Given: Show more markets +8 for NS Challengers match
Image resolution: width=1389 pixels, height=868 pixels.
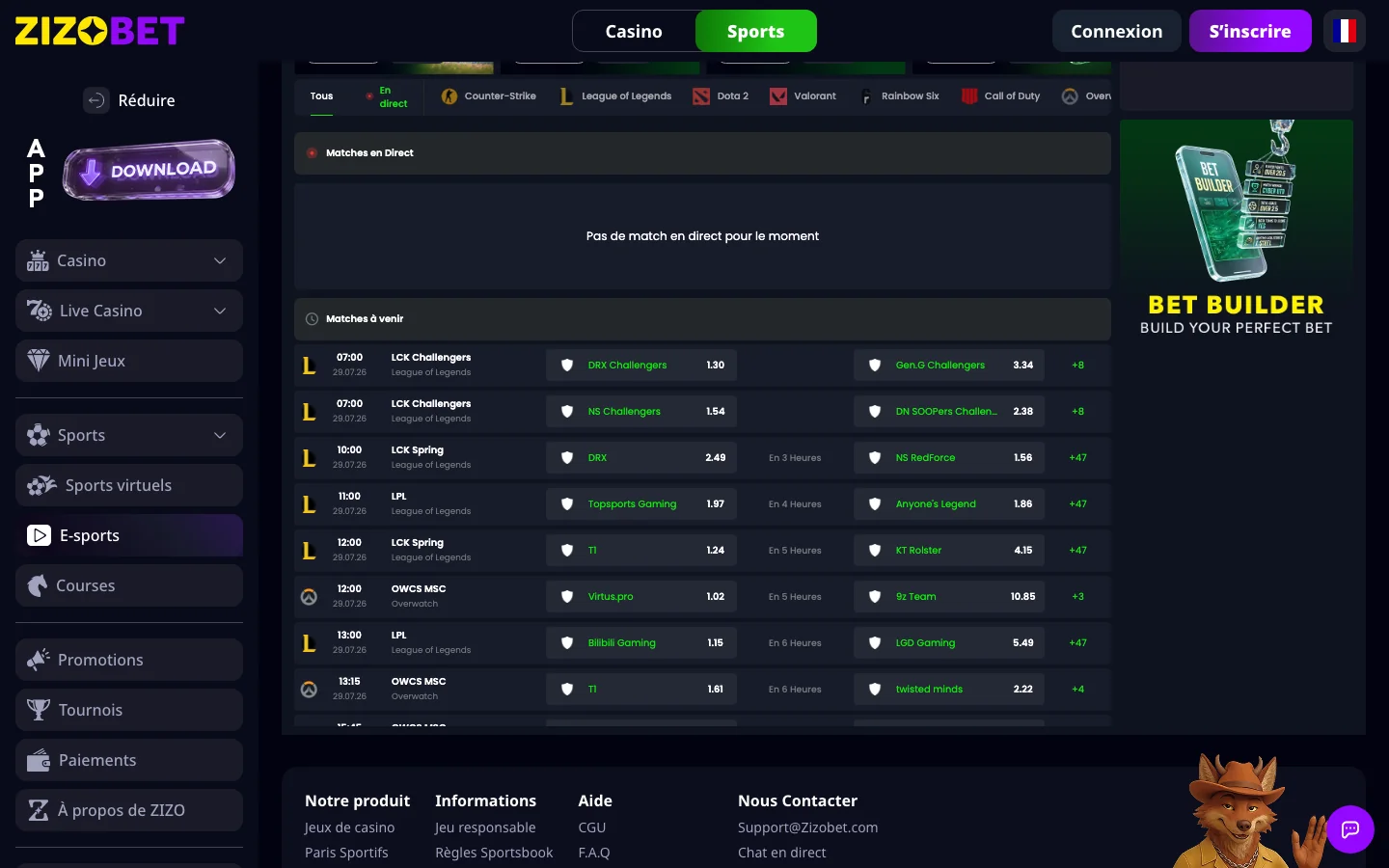Looking at the screenshot, I should pyautogui.click(x=1078, y=412).
